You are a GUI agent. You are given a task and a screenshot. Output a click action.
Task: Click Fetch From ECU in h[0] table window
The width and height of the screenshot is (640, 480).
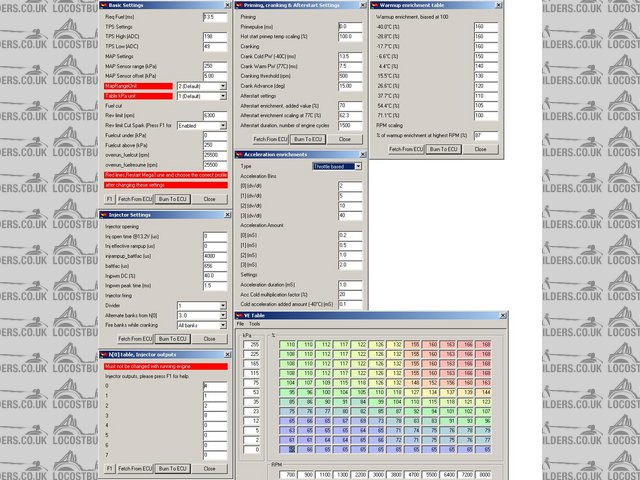[x=135, y=469]
